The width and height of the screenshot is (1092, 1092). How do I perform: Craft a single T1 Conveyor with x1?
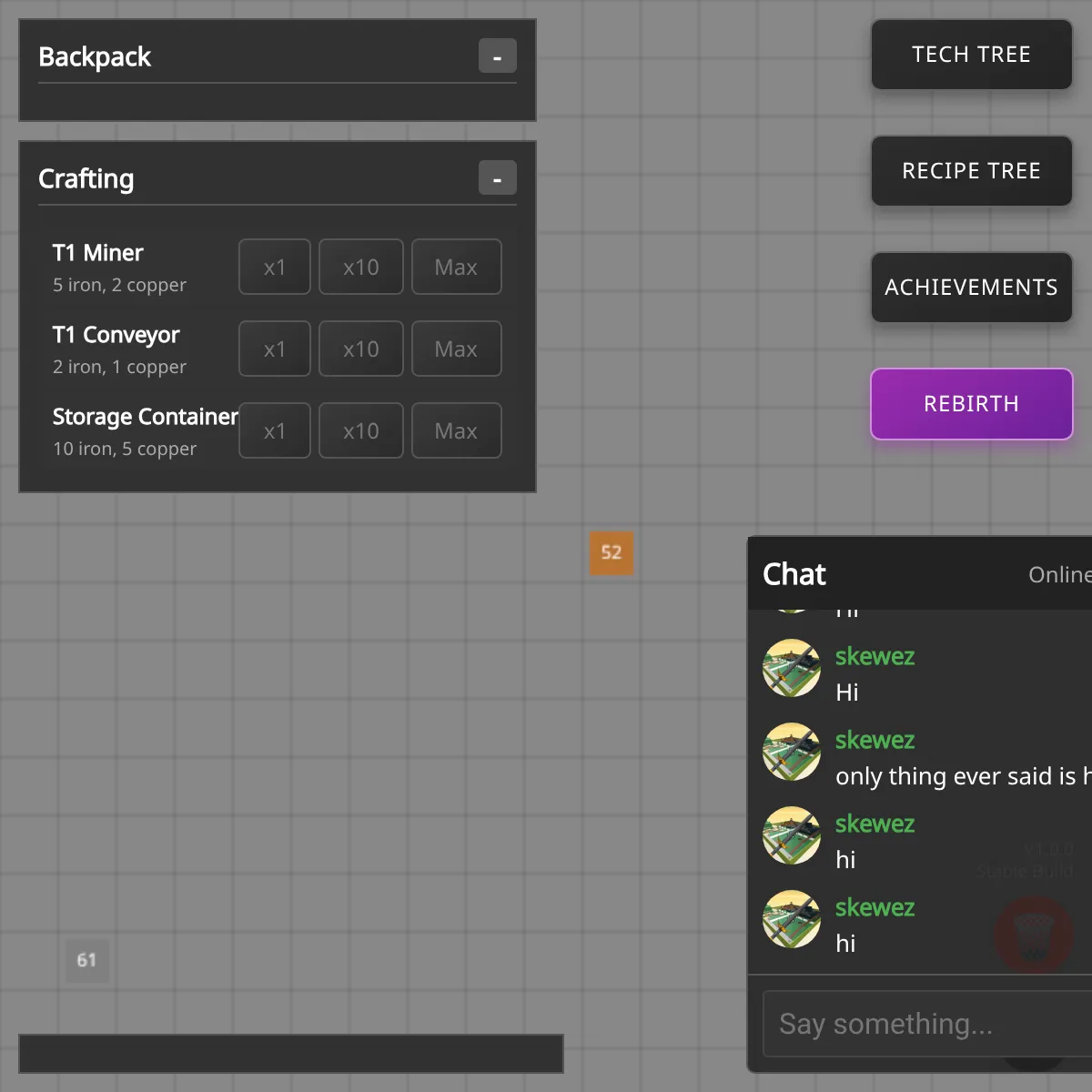(274, 349)
